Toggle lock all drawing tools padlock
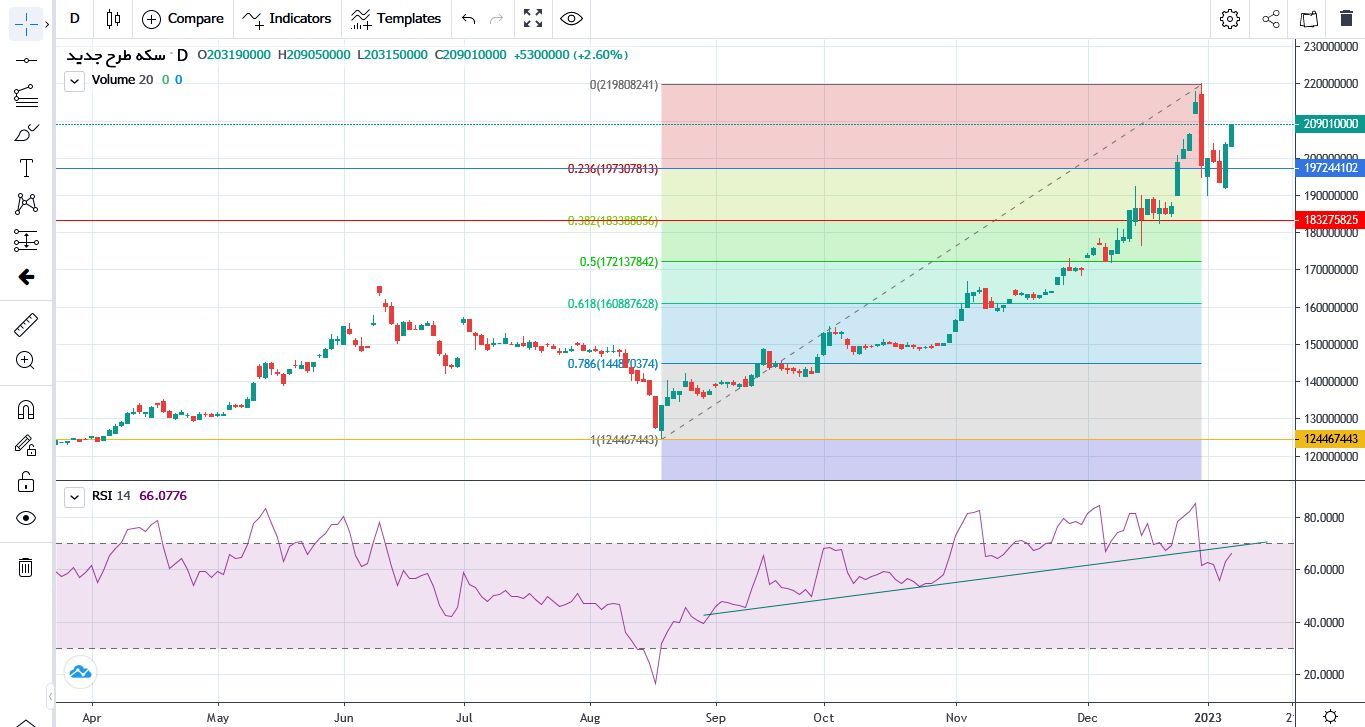 [25, 482]
